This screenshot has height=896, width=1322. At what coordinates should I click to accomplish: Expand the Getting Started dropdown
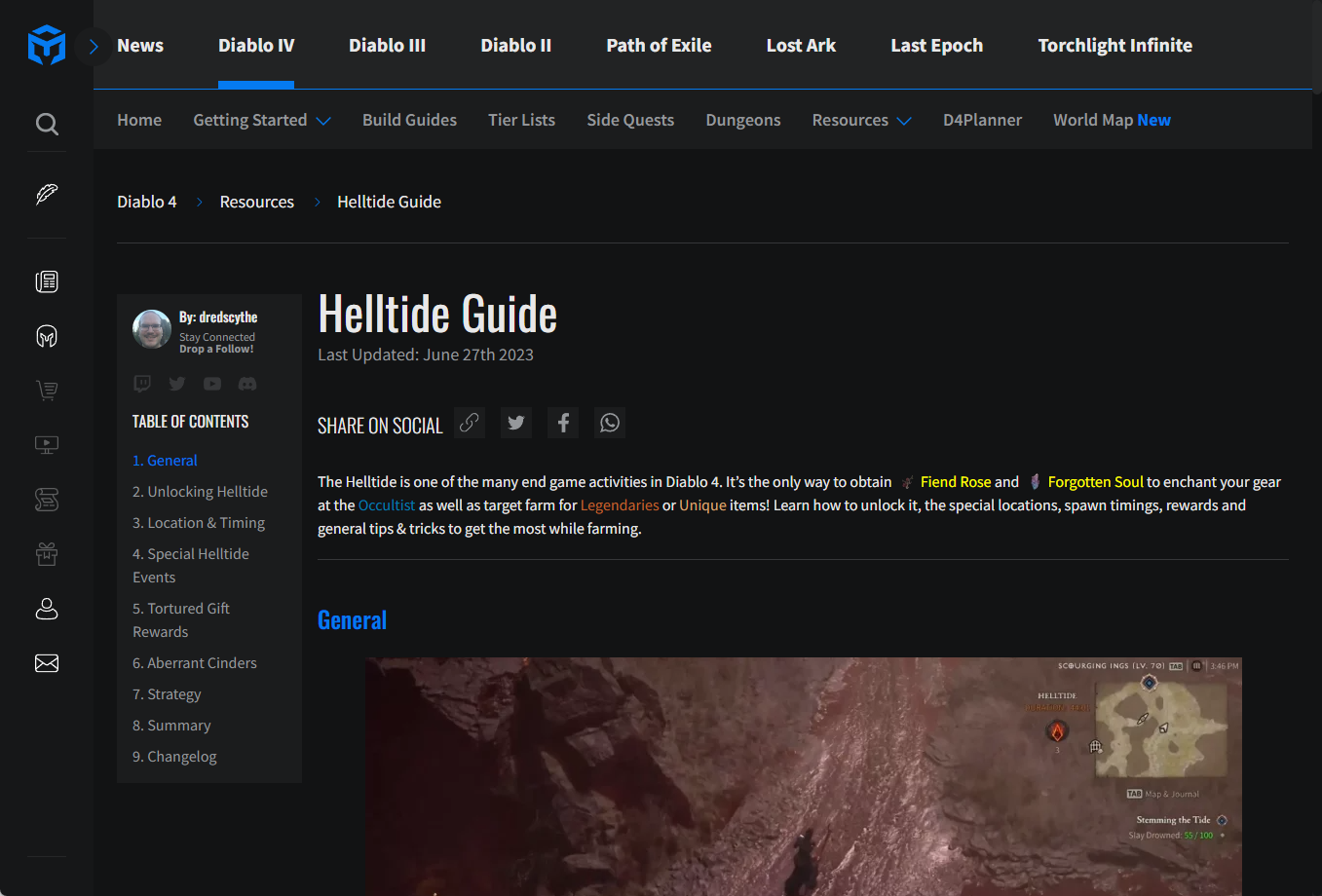click(262, 120)
